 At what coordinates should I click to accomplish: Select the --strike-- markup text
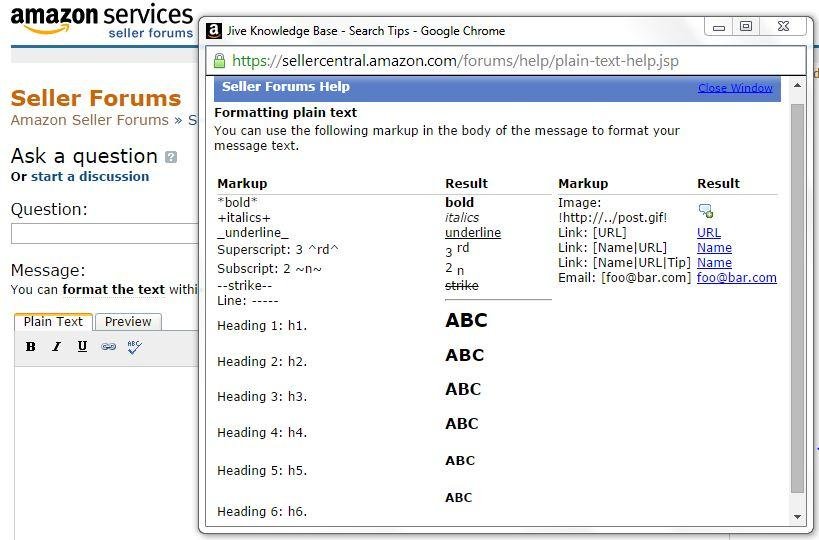tap(244, 286)
